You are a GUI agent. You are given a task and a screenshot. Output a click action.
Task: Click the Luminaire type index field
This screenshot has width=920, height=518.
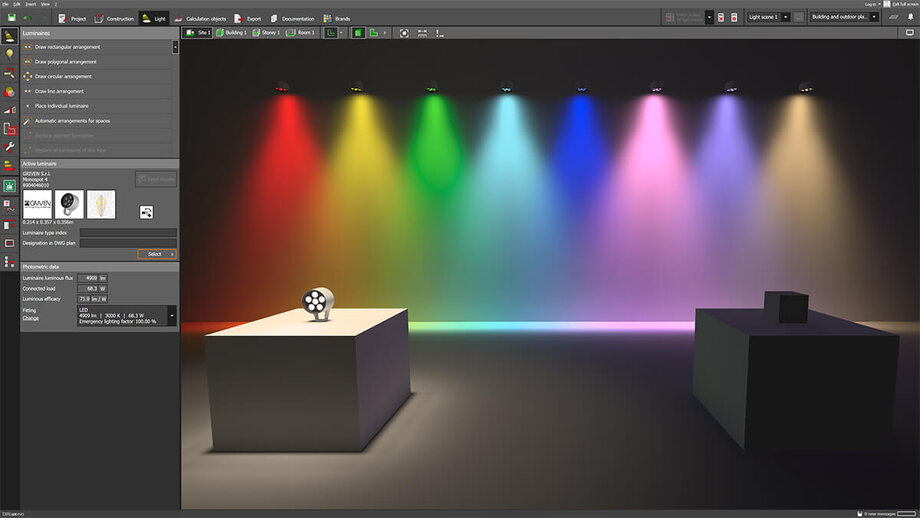coord(128,232)
